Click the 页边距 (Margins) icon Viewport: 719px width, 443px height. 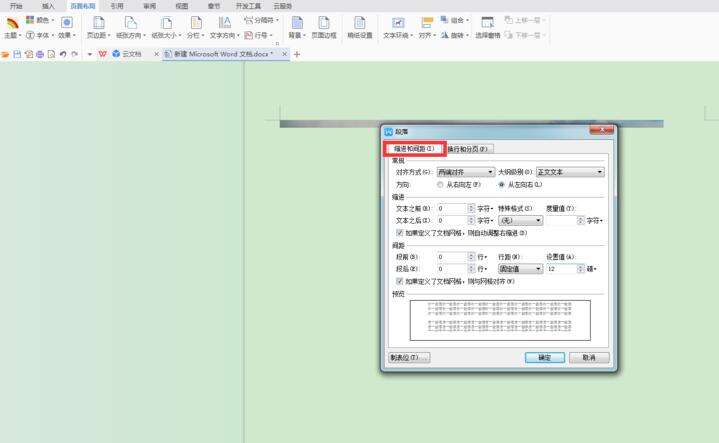99,23
